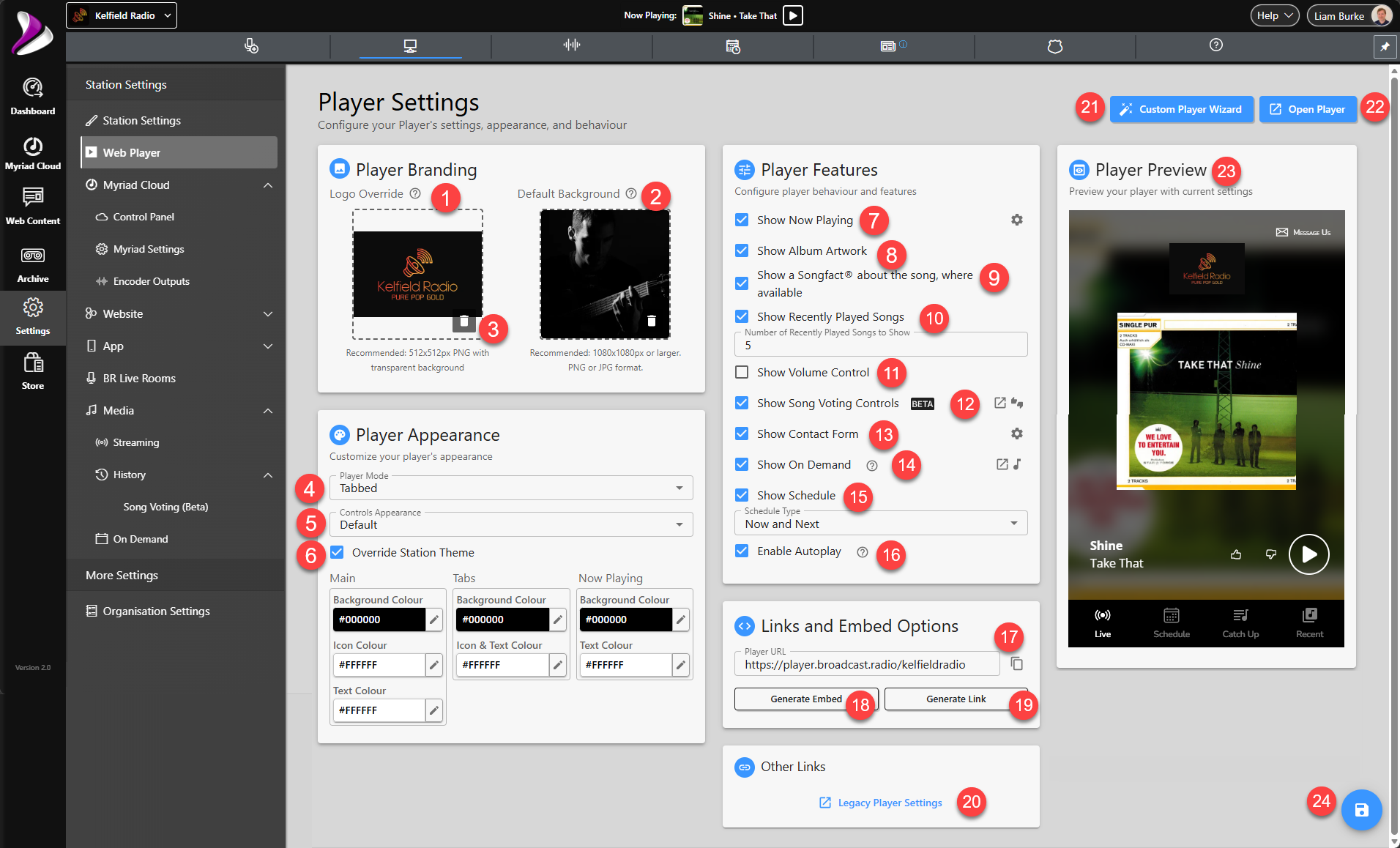Click the pin icon in toolbar
Viewport: 1400px width, 848px height.
pos(1385,46)
